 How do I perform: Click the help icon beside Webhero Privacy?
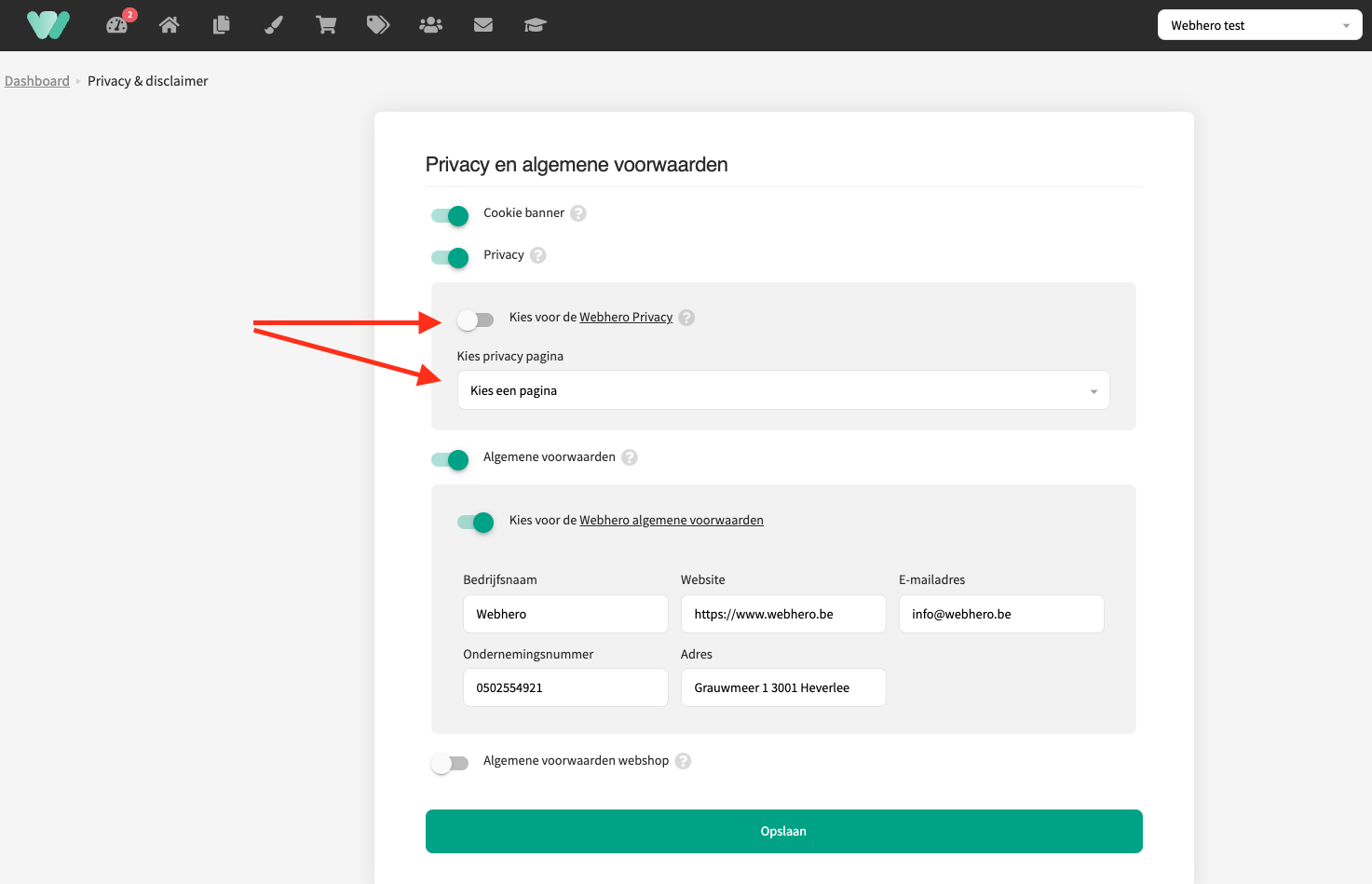(x=686, y=318)
